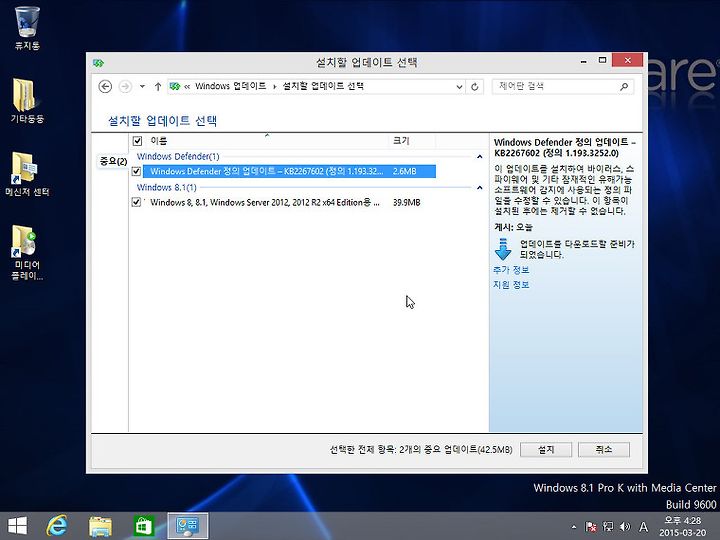Click the Action Center flag icon
The image size is (720, 540).
(591, 527)
